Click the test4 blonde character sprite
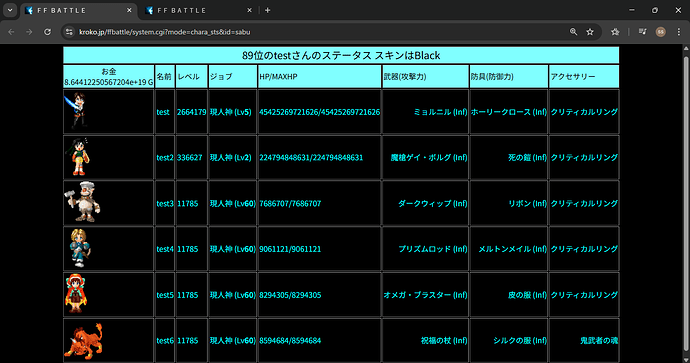Screen dimensions: 690x363 pyautogui.click(x=80, y=248)
